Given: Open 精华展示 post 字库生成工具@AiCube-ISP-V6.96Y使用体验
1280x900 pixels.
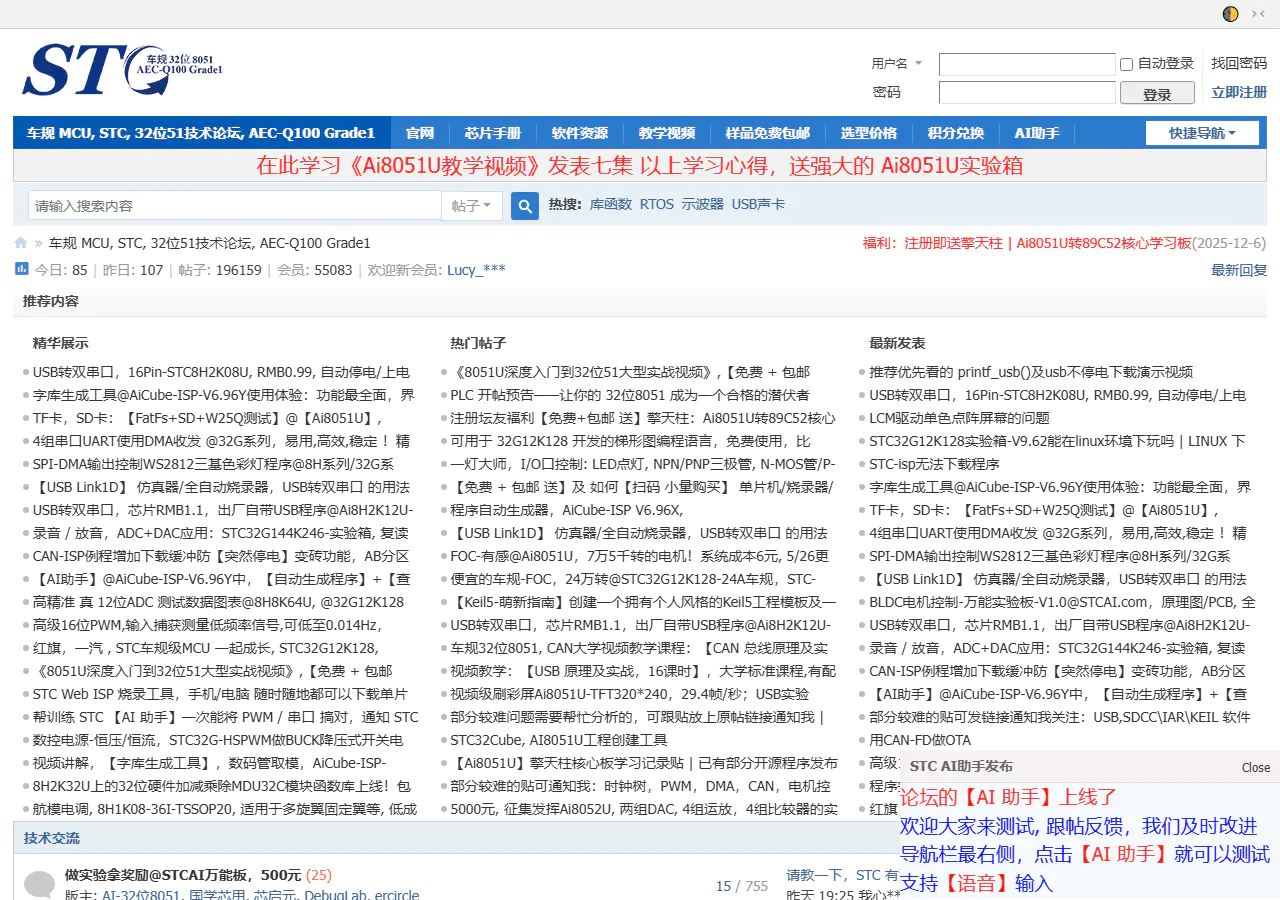Looking at the screenshot, I should pos(225,394).
